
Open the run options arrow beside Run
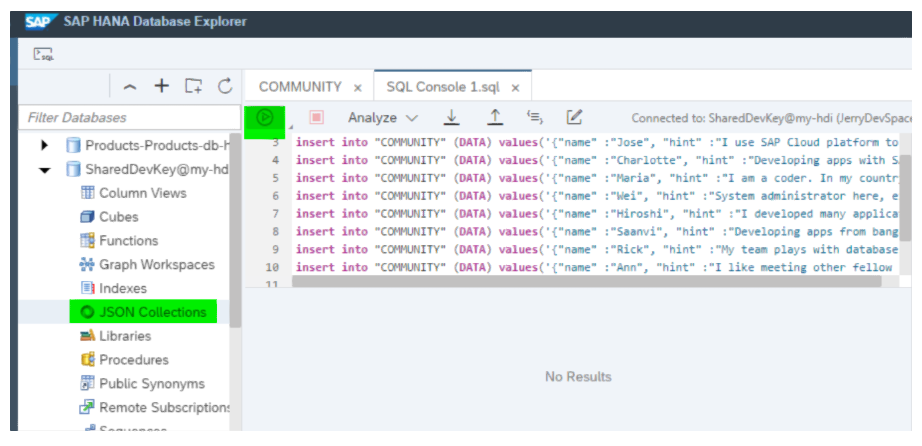coord(289,126)
